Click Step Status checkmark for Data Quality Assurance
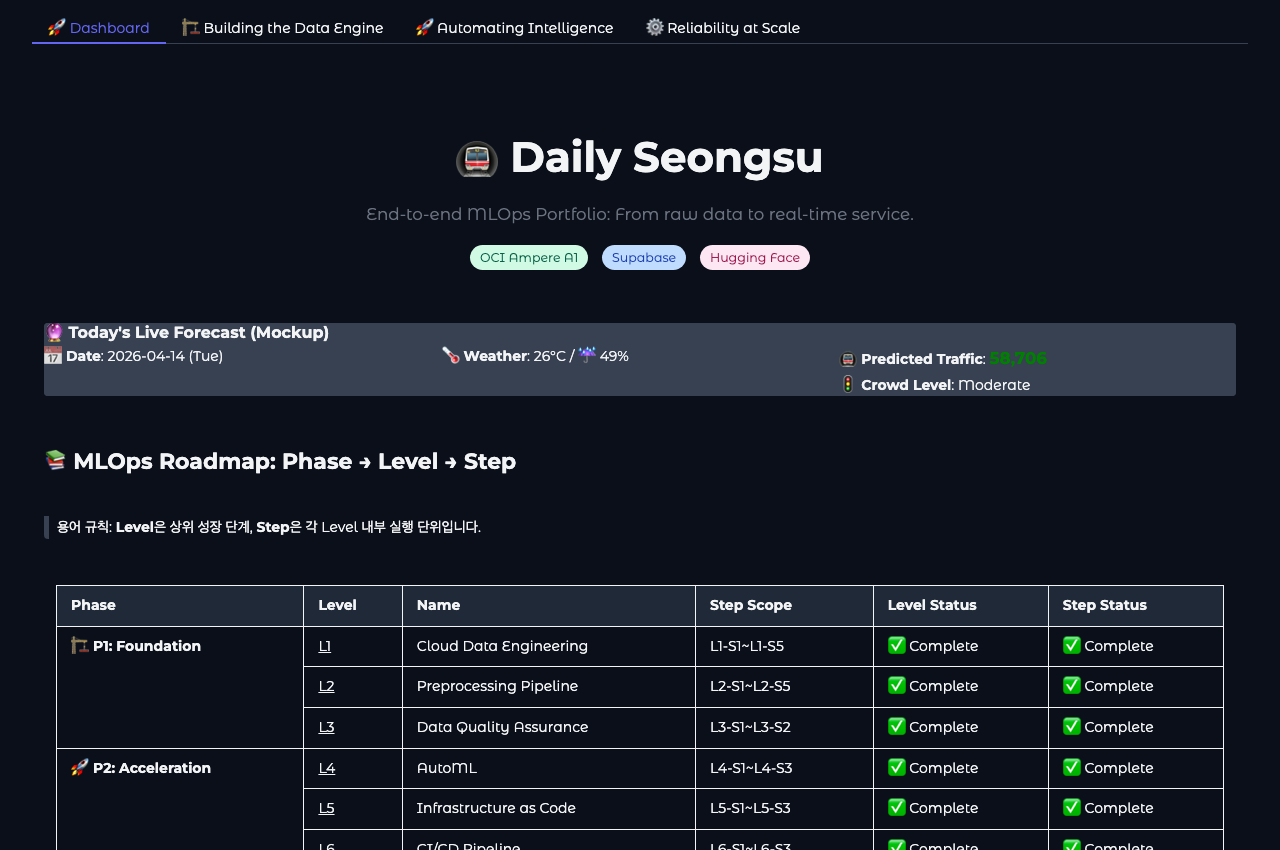The image size is (1280, 850). point(1072,727)
